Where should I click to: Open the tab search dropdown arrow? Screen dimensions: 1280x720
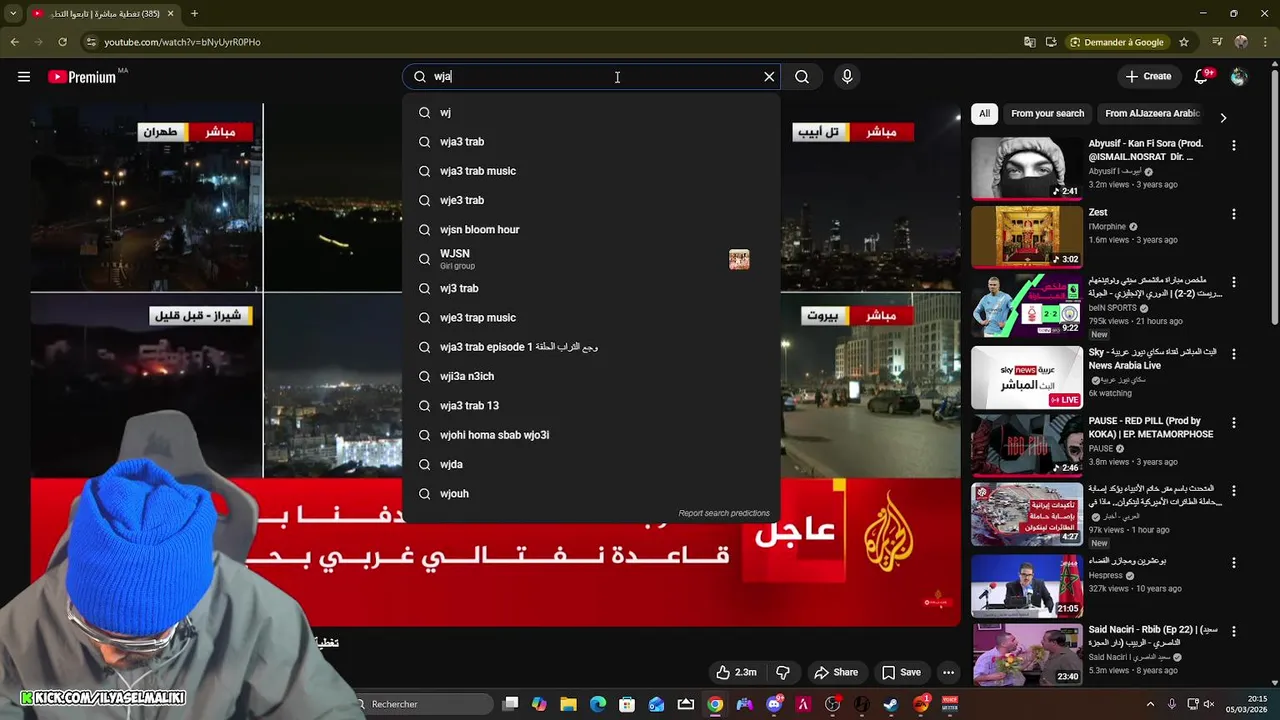click(x=12, y=13)
